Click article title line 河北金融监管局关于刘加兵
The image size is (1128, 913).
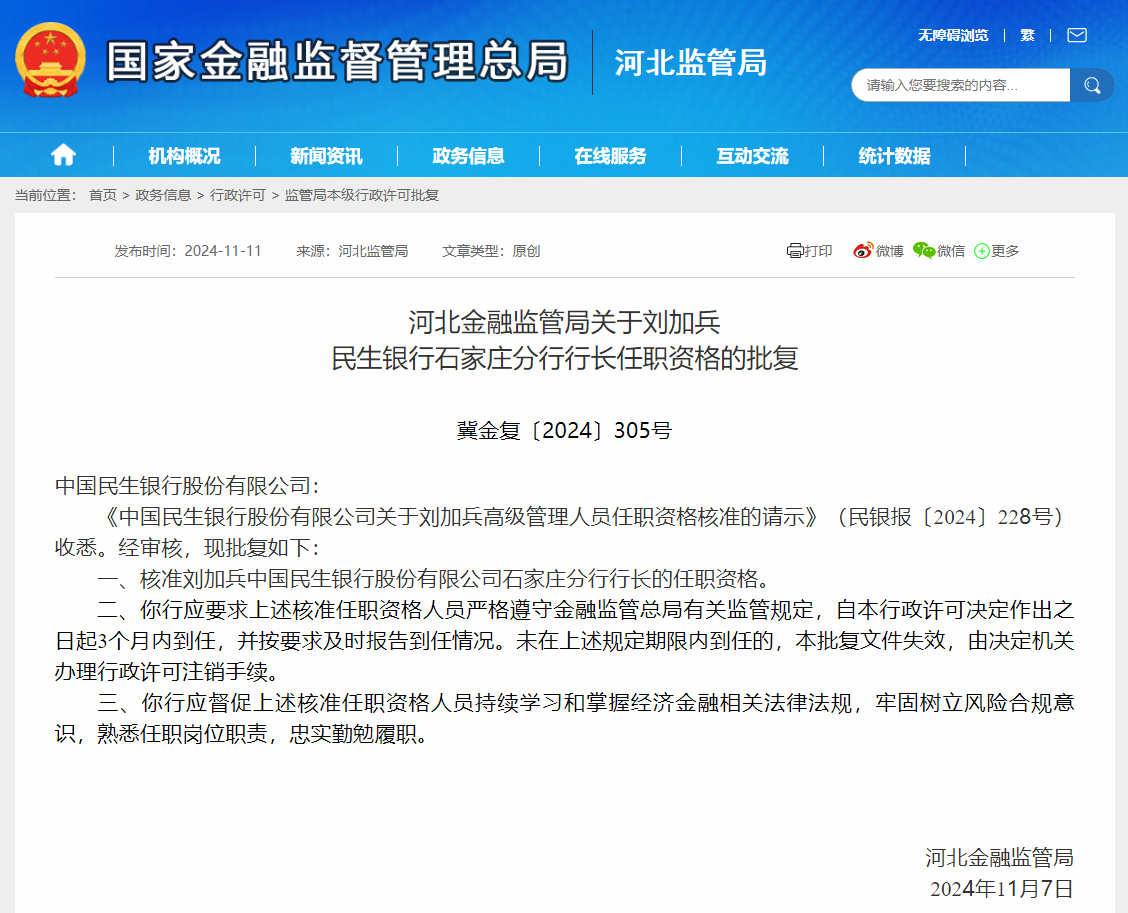[565, 322]
